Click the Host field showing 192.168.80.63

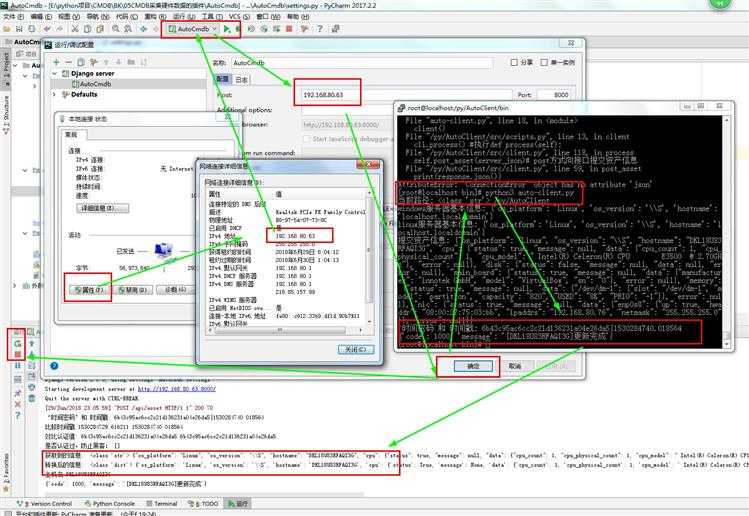pos(407,95)
